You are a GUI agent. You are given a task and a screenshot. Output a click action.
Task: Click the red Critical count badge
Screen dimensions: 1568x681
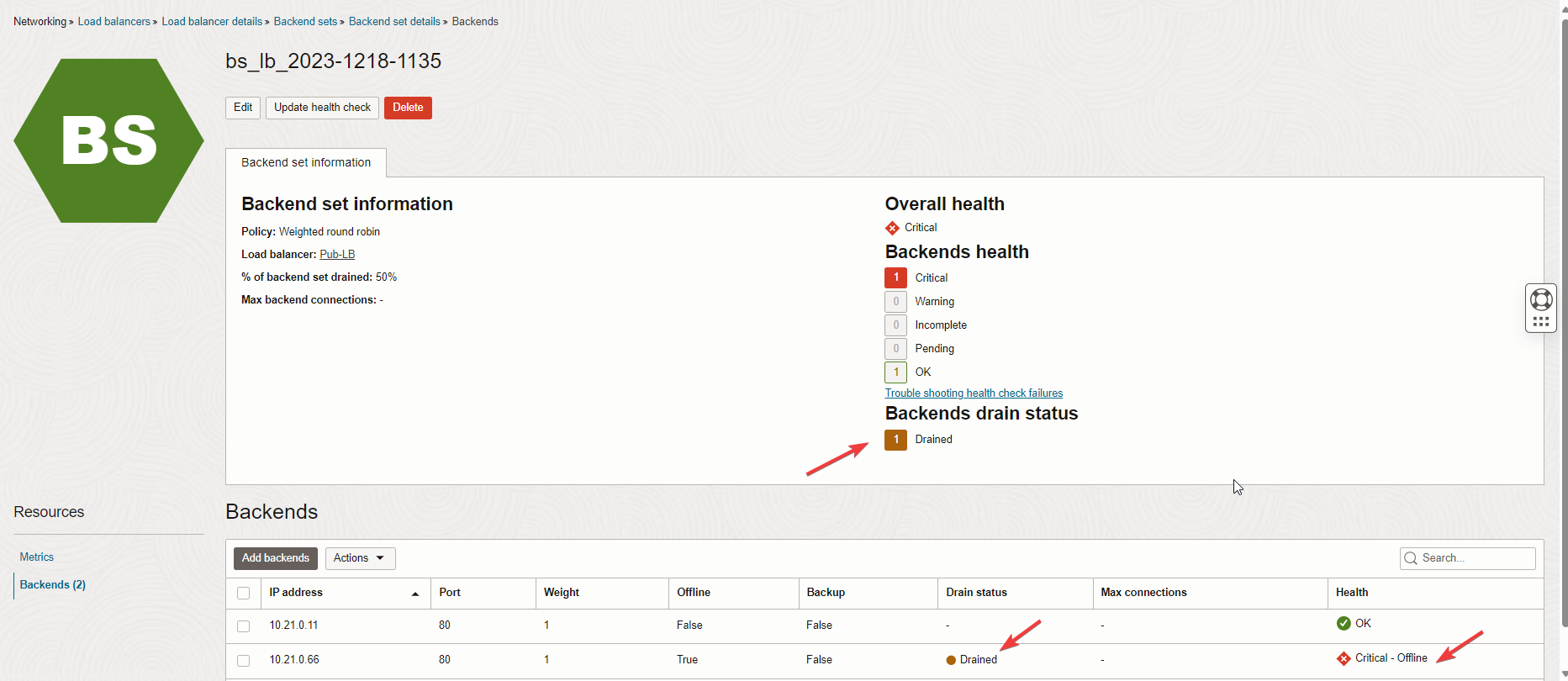click(895, 277)
